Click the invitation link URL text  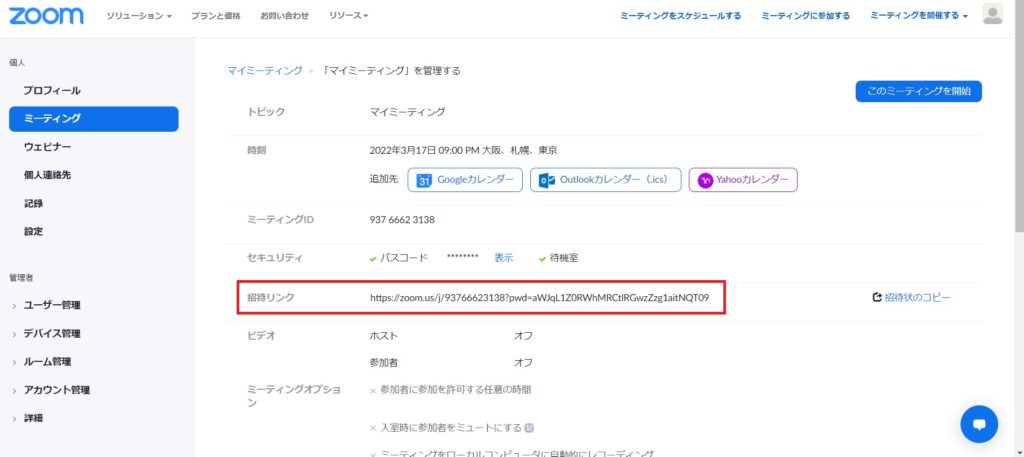(x=539, y=298)
